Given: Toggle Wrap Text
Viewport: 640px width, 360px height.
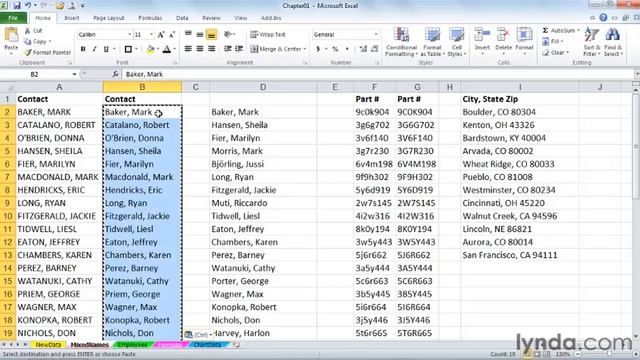Looking at the screenshot, I should click(x=268, y=35).
